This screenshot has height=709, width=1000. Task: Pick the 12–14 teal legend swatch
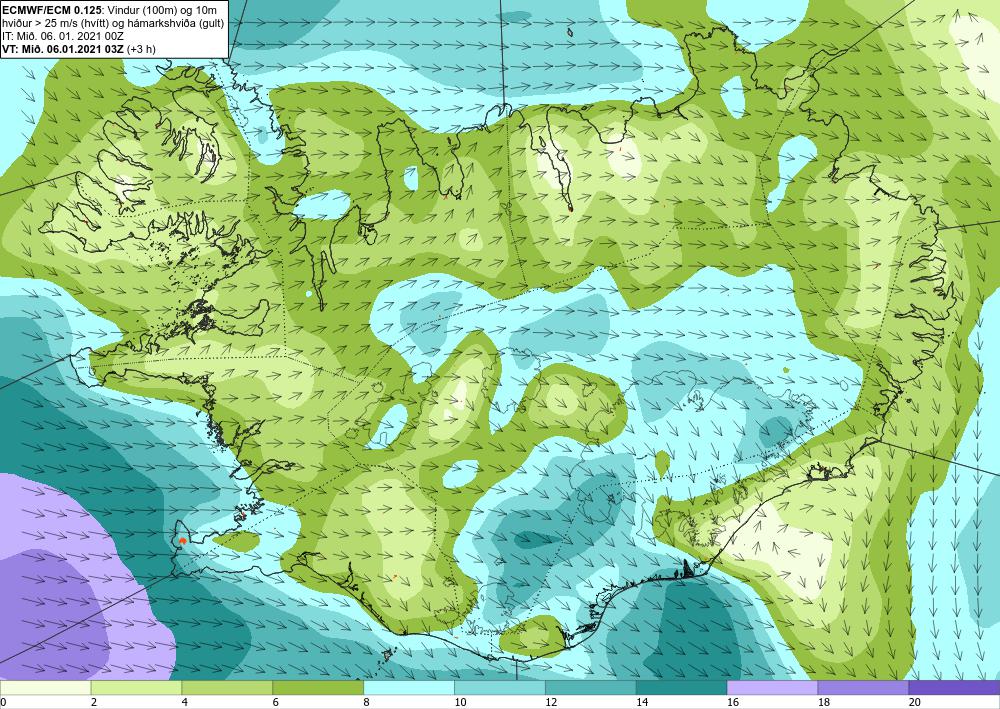[x=591, y=688]
